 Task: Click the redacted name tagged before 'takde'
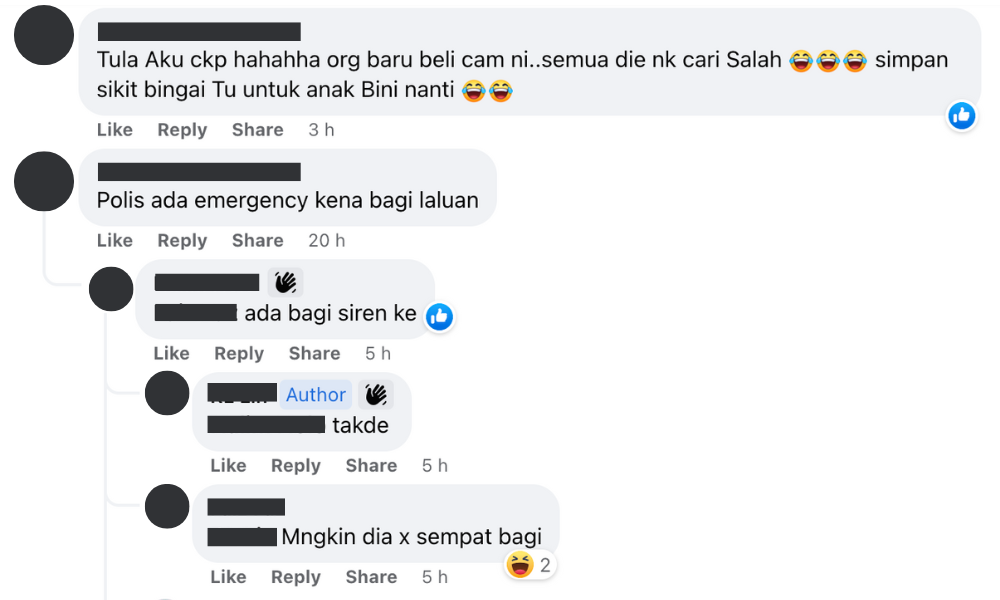point(267,425)
